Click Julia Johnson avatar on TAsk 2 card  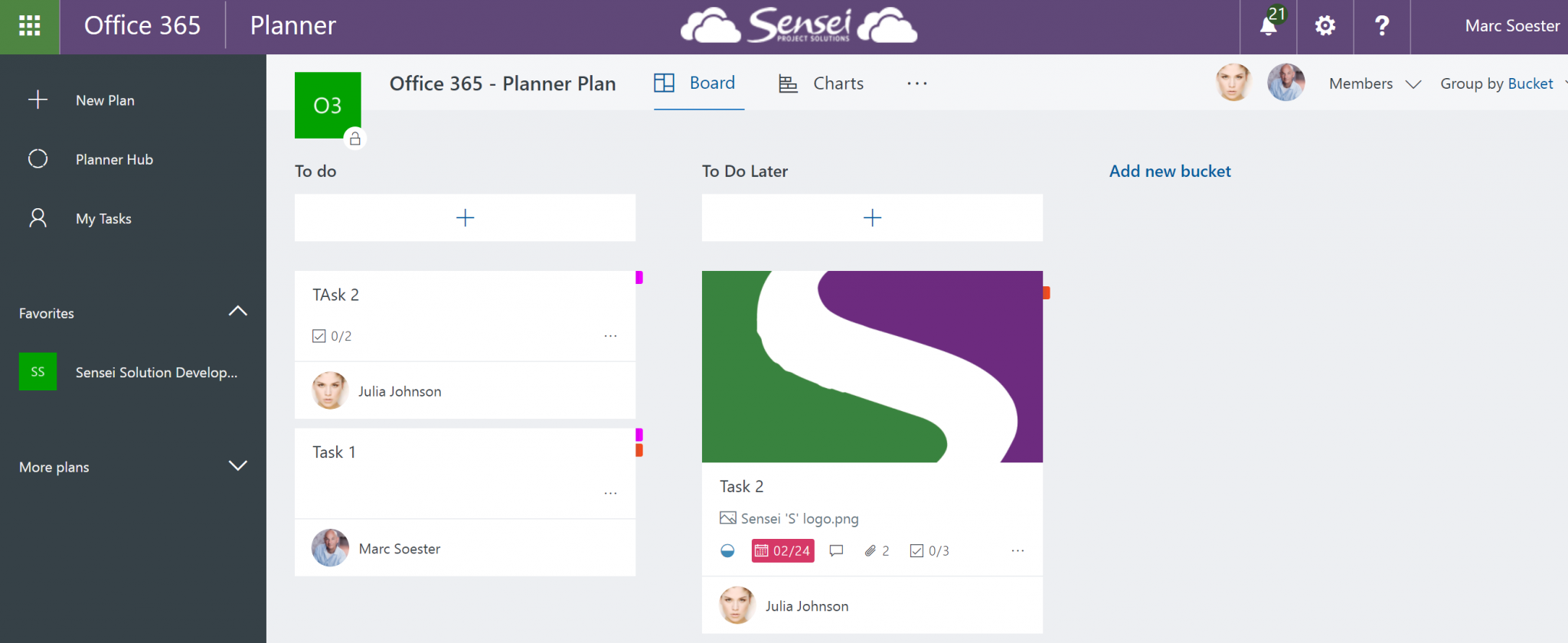(x=330, y=390)
